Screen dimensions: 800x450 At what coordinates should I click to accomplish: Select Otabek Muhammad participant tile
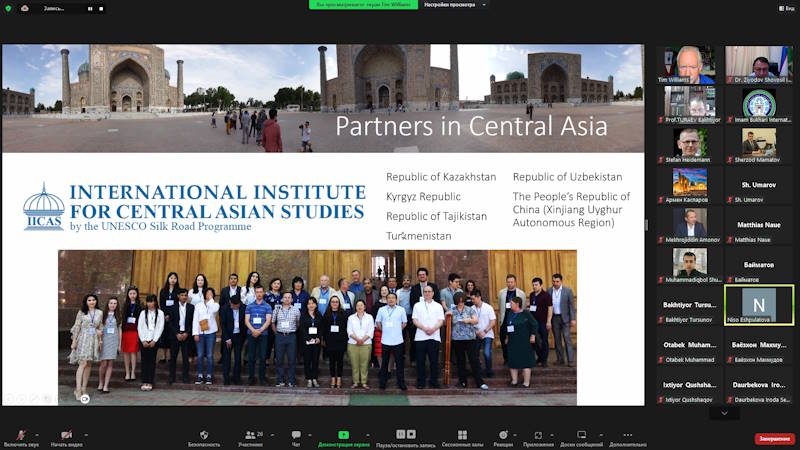(689, 345)
